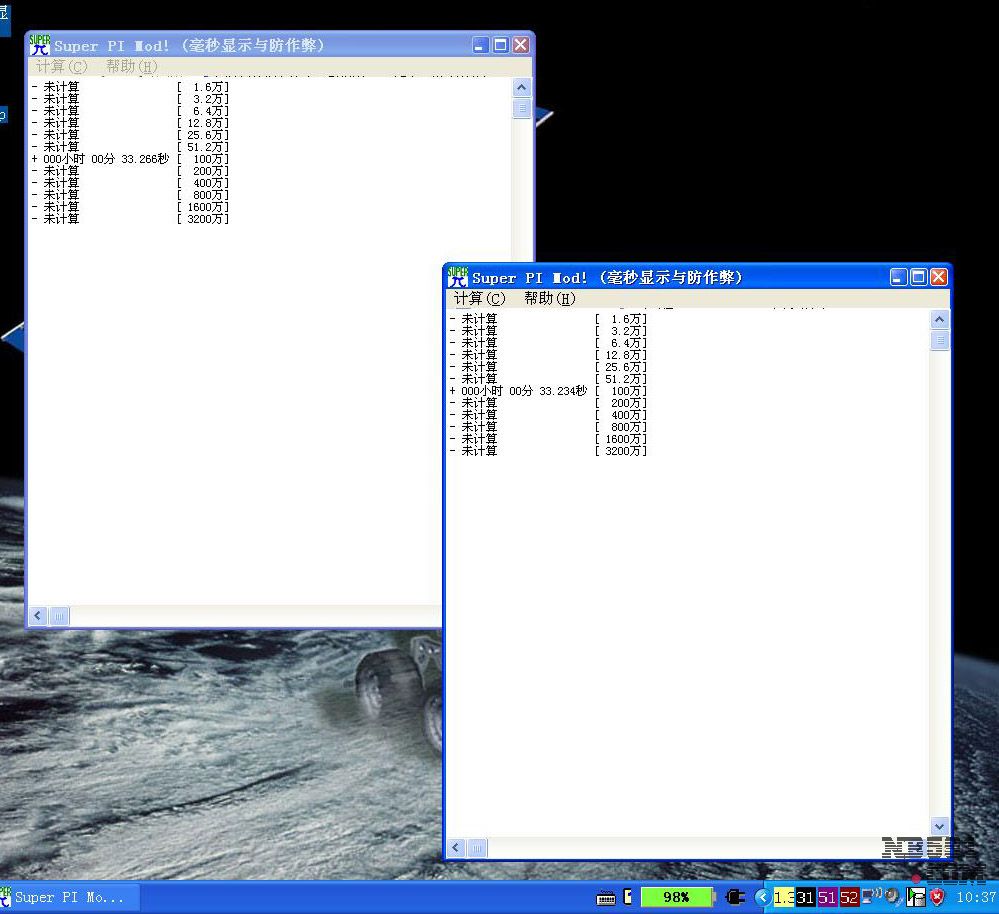Viewport: 999px width, 914px height.
Task: Click the green 98% battery indicator
Action: tap(676, 897)
